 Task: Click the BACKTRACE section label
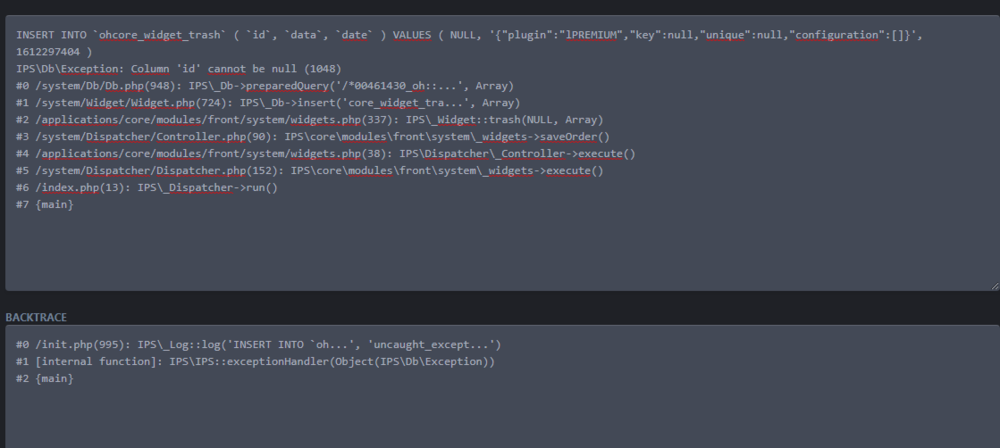(37, 316)
